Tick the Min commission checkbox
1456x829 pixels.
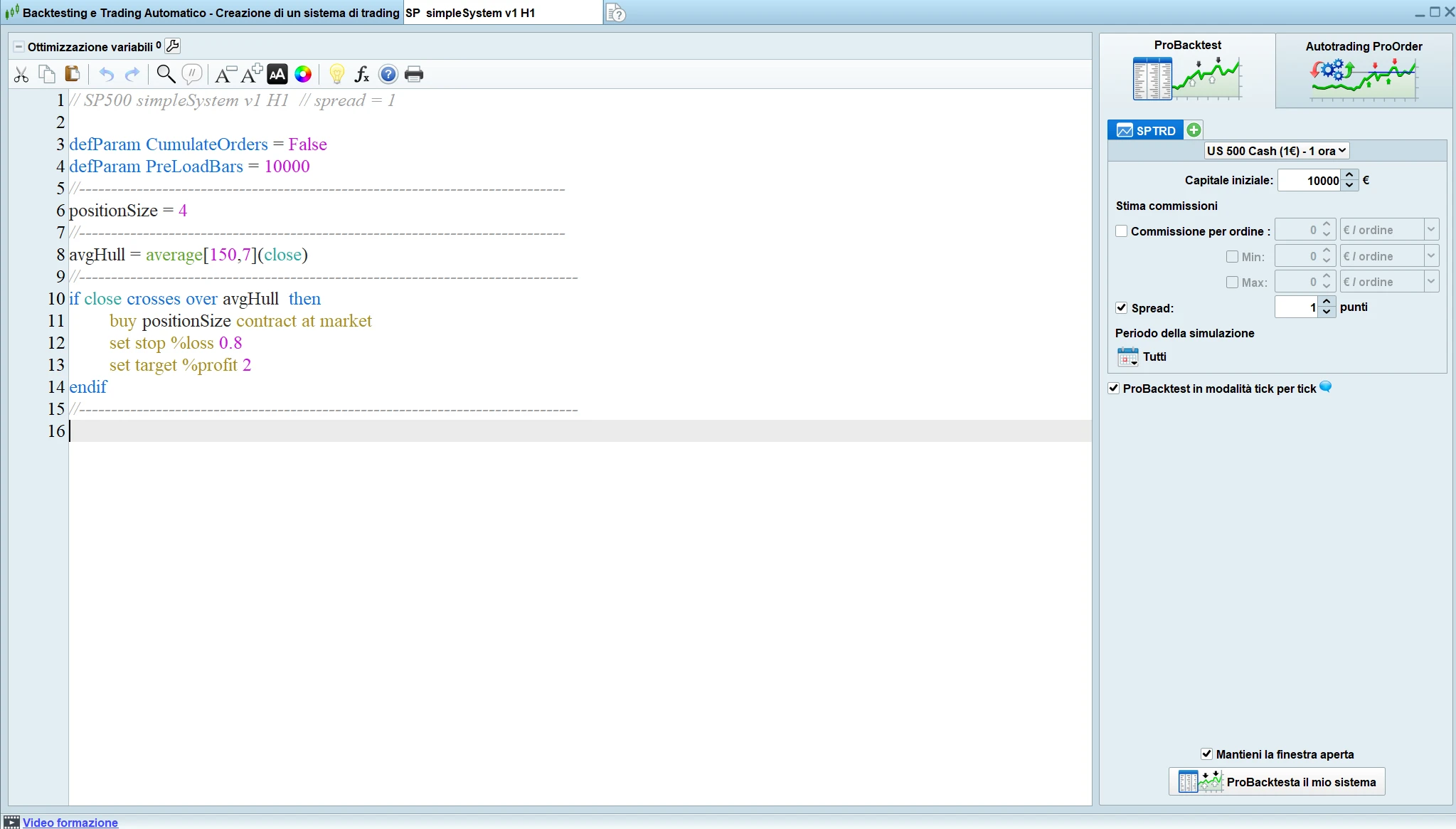tap(1233, 257)
